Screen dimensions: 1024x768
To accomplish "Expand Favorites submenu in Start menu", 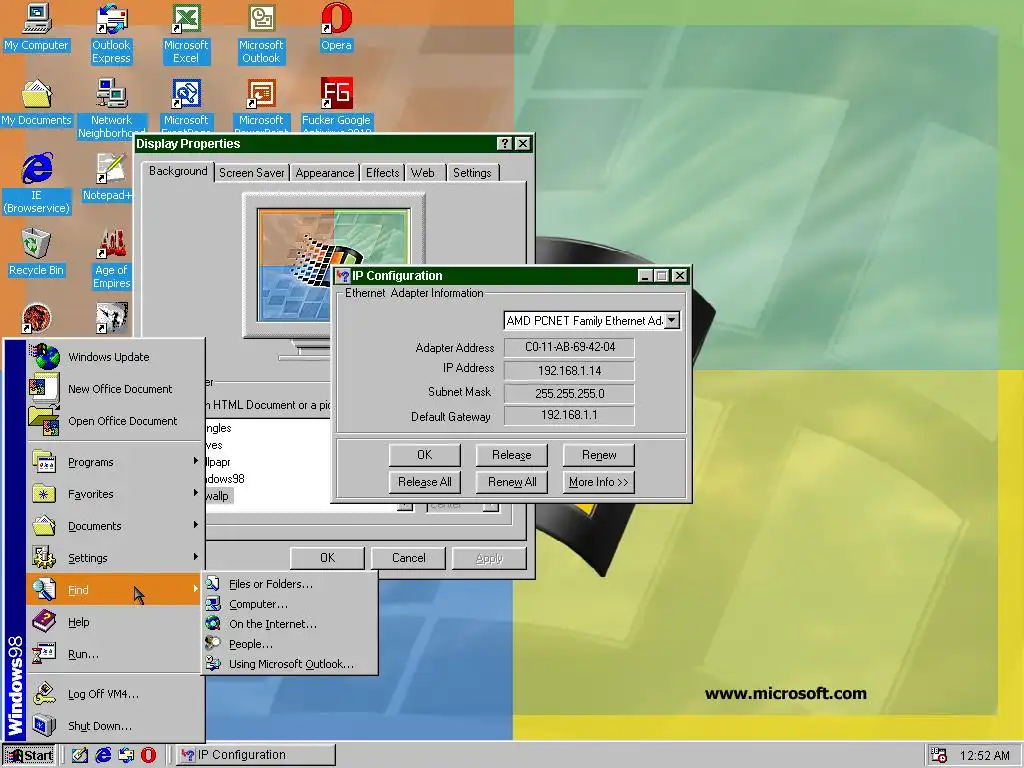I will [x=115, y=494].
